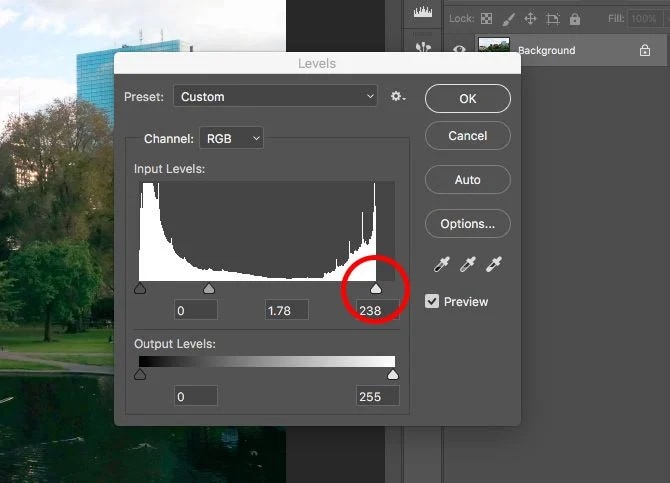Open the preset options gear menu
670x483 pixels.
[x=398, y=97]
